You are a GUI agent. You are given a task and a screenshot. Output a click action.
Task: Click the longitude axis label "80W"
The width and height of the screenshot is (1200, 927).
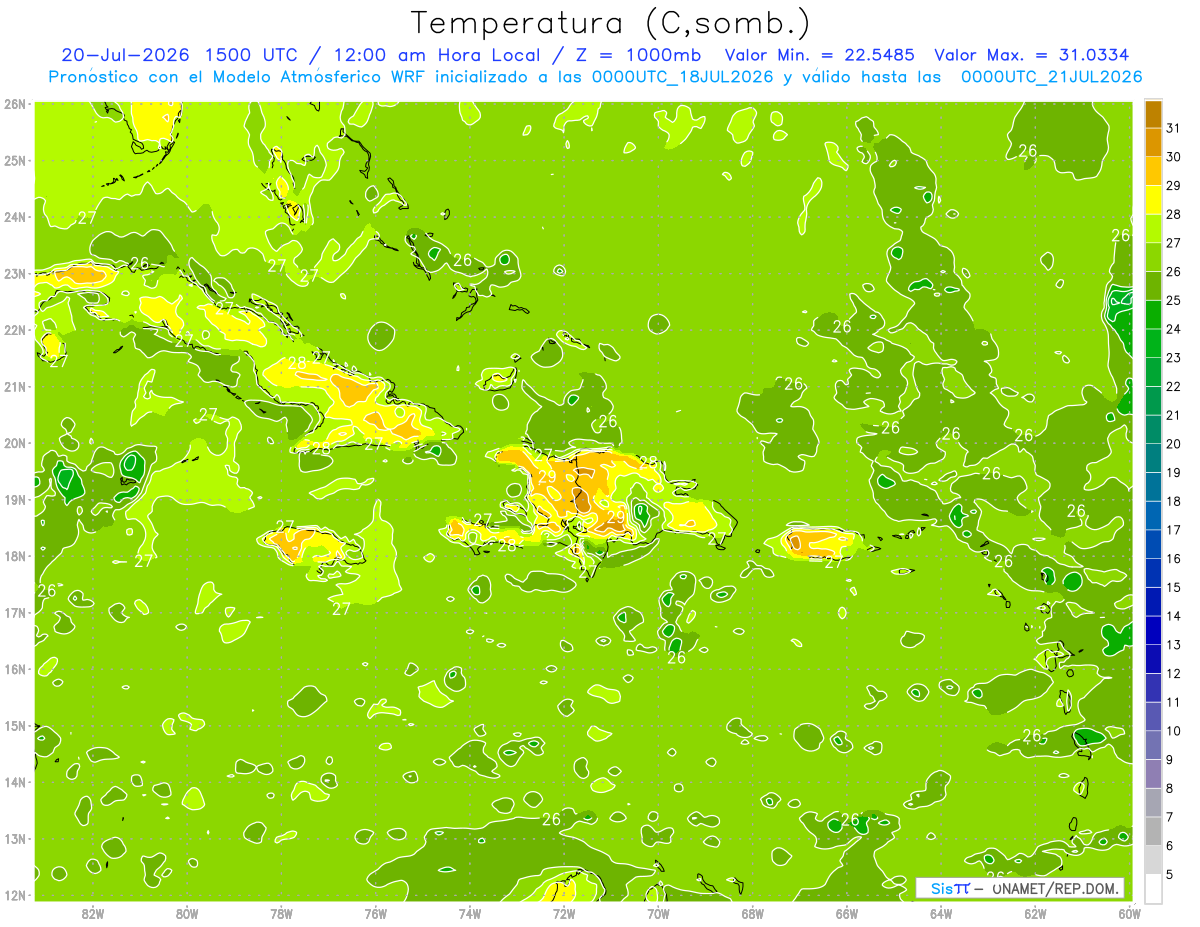click(187, 913)
